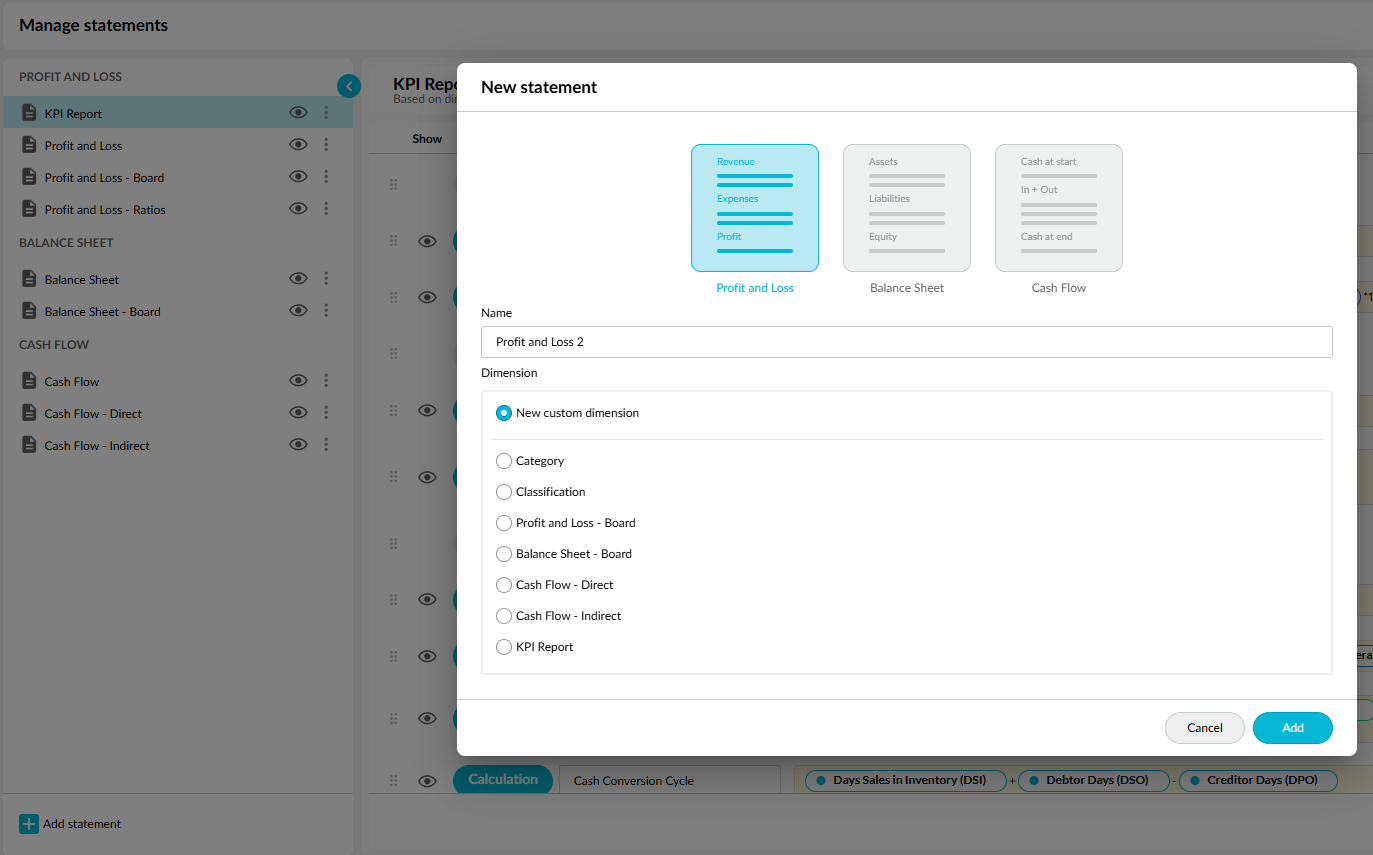Click the statement Name input field
1373x855 pixels.
[x=906, y=342]
